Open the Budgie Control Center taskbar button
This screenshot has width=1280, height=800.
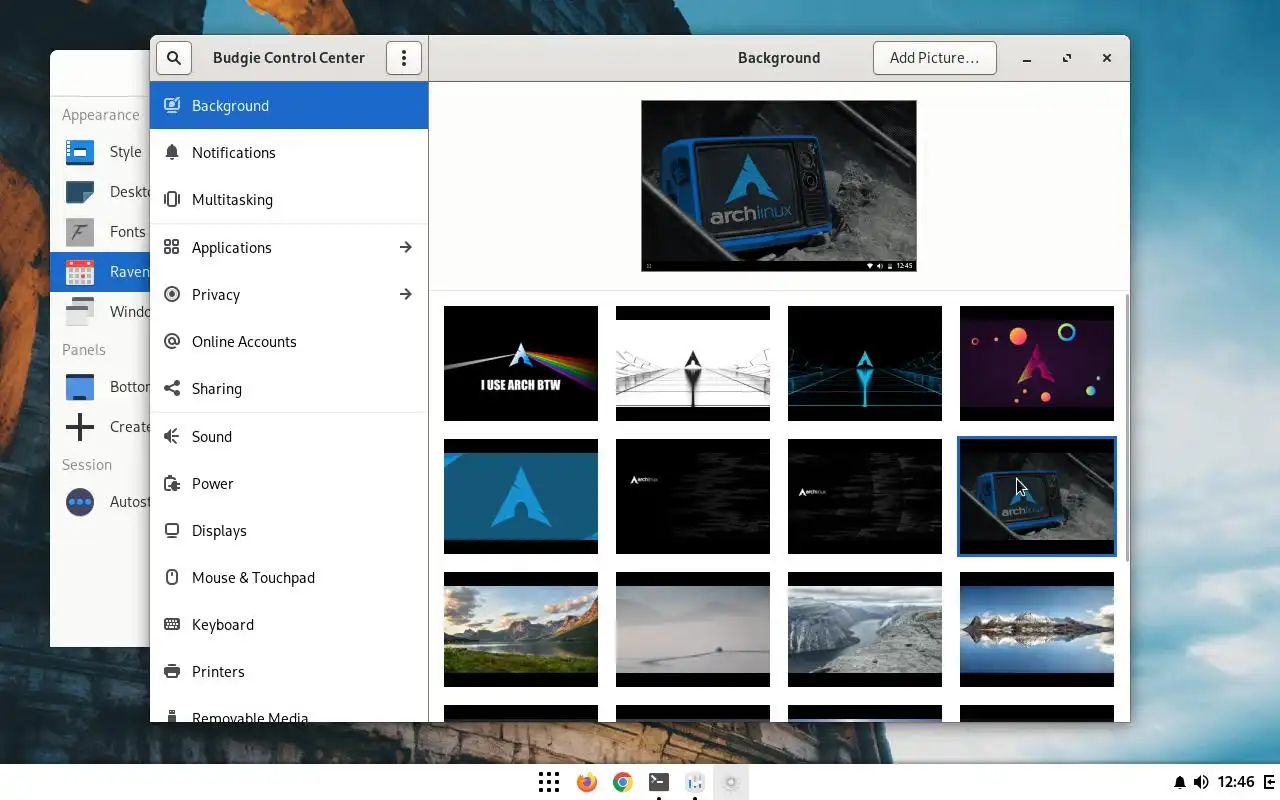(x=731, y=782)
